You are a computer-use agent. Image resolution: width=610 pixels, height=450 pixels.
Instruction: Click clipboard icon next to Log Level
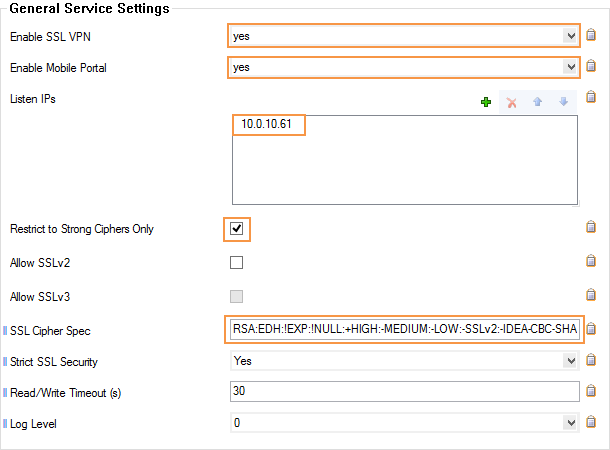pyautogui.click(x=591, y=422)
